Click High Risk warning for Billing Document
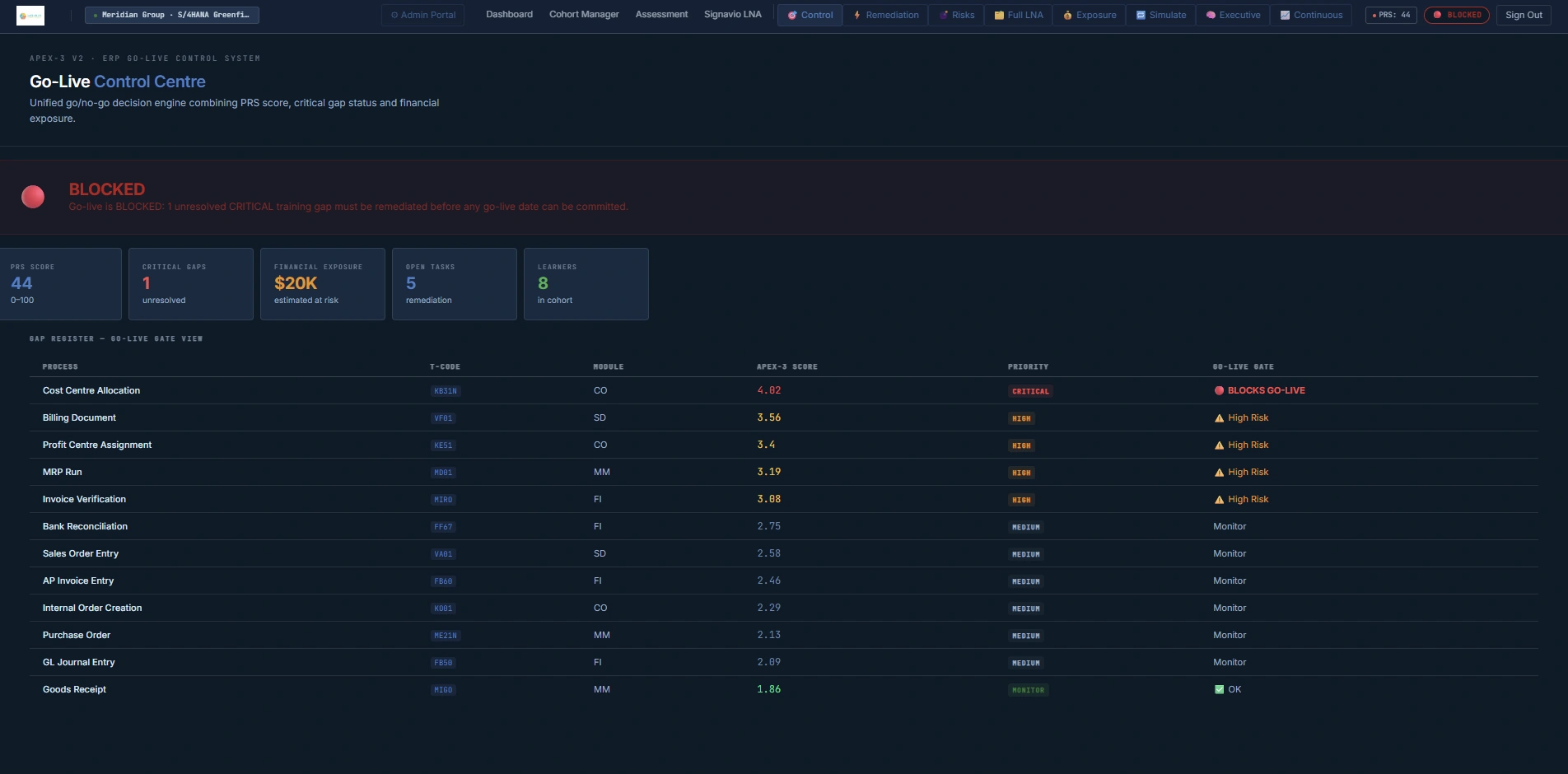The width and height of the screenshot is (1568, 774). click(1242, 417)
